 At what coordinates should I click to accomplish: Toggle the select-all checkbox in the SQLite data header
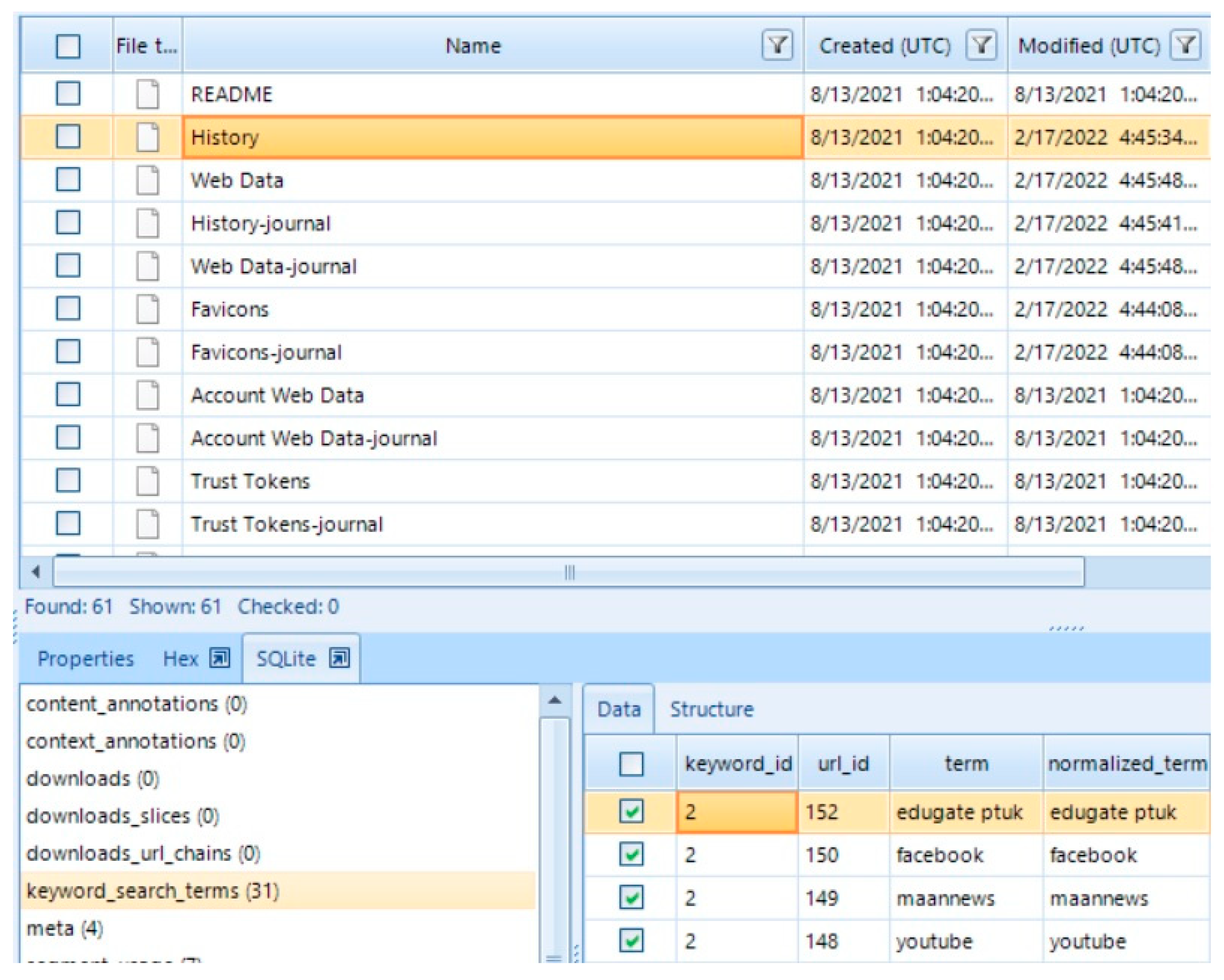[x=631, y=764]
